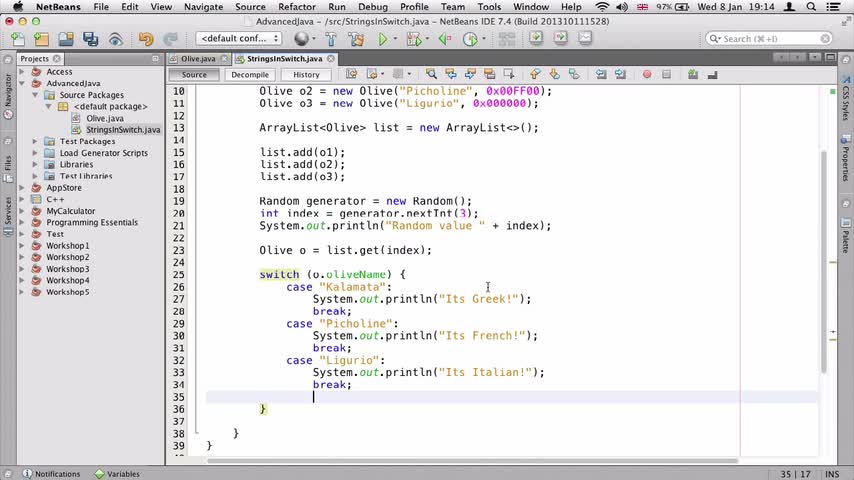The image size is (854, 480).
Task: Debug the project from the toolbar
Action: tap(413, 39)
